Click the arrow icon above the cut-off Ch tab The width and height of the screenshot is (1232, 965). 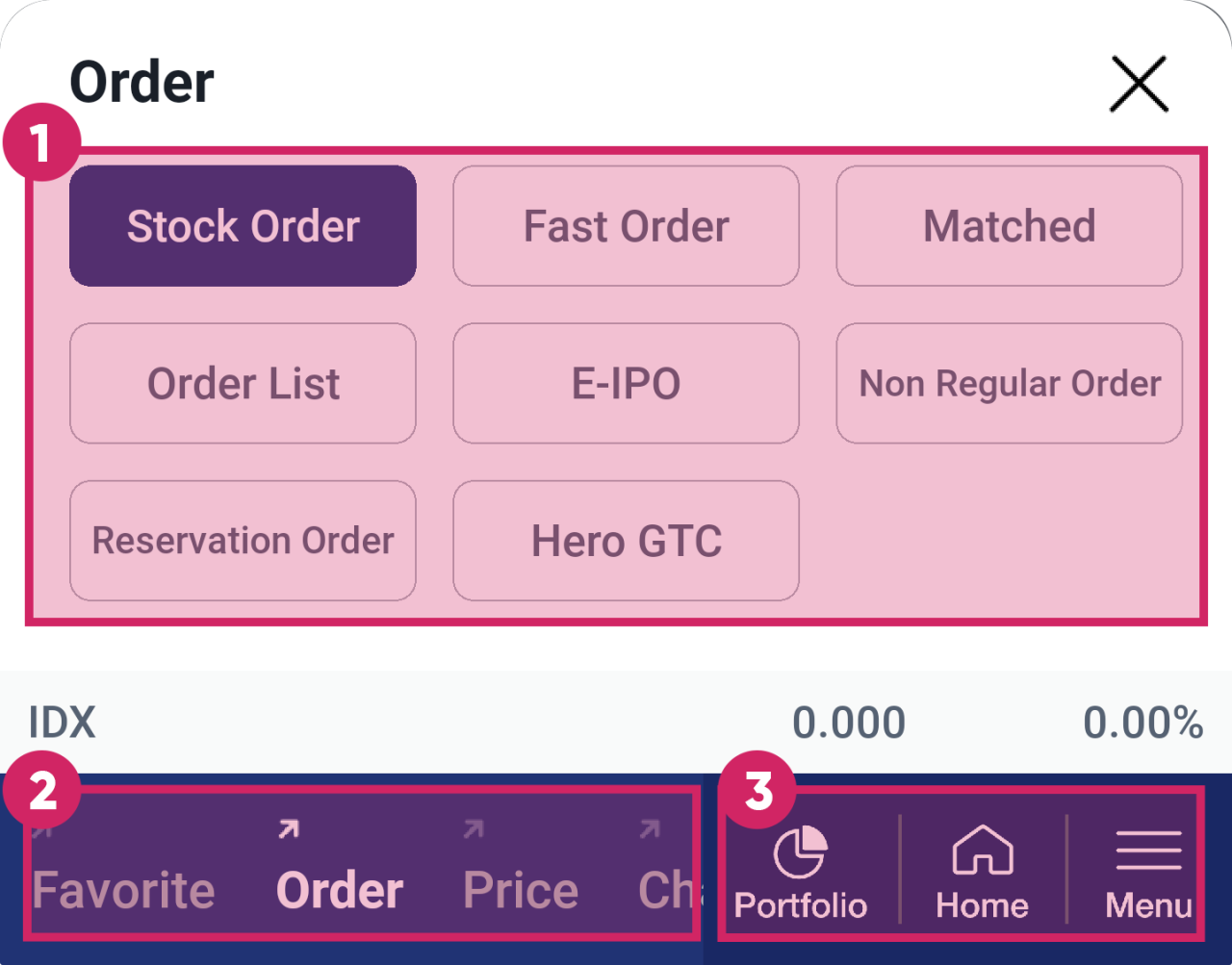[x=650, y=829]
